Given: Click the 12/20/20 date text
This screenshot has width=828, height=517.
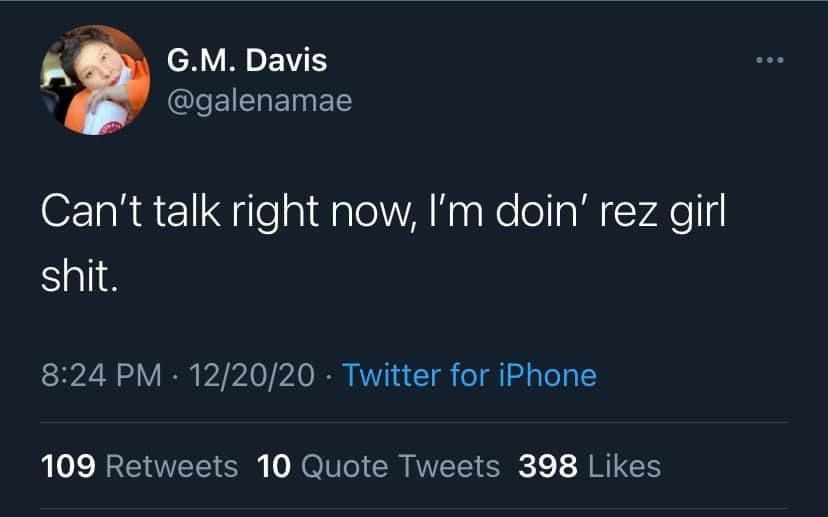Looking at the screenshot, I should coord(251,375).
